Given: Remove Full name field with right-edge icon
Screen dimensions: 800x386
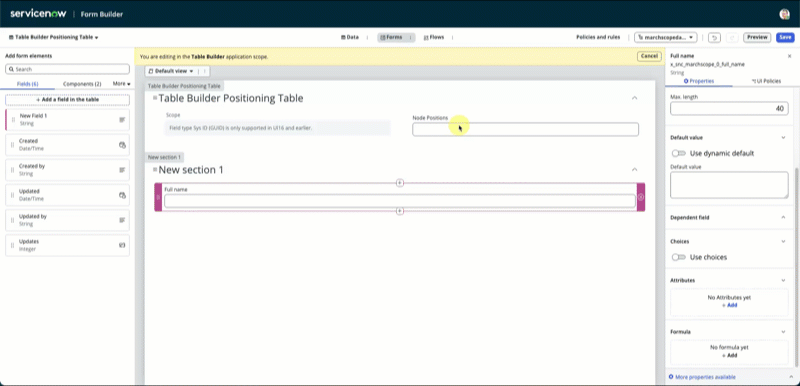Looking at the screenshot, I should (x=641, y=197).
